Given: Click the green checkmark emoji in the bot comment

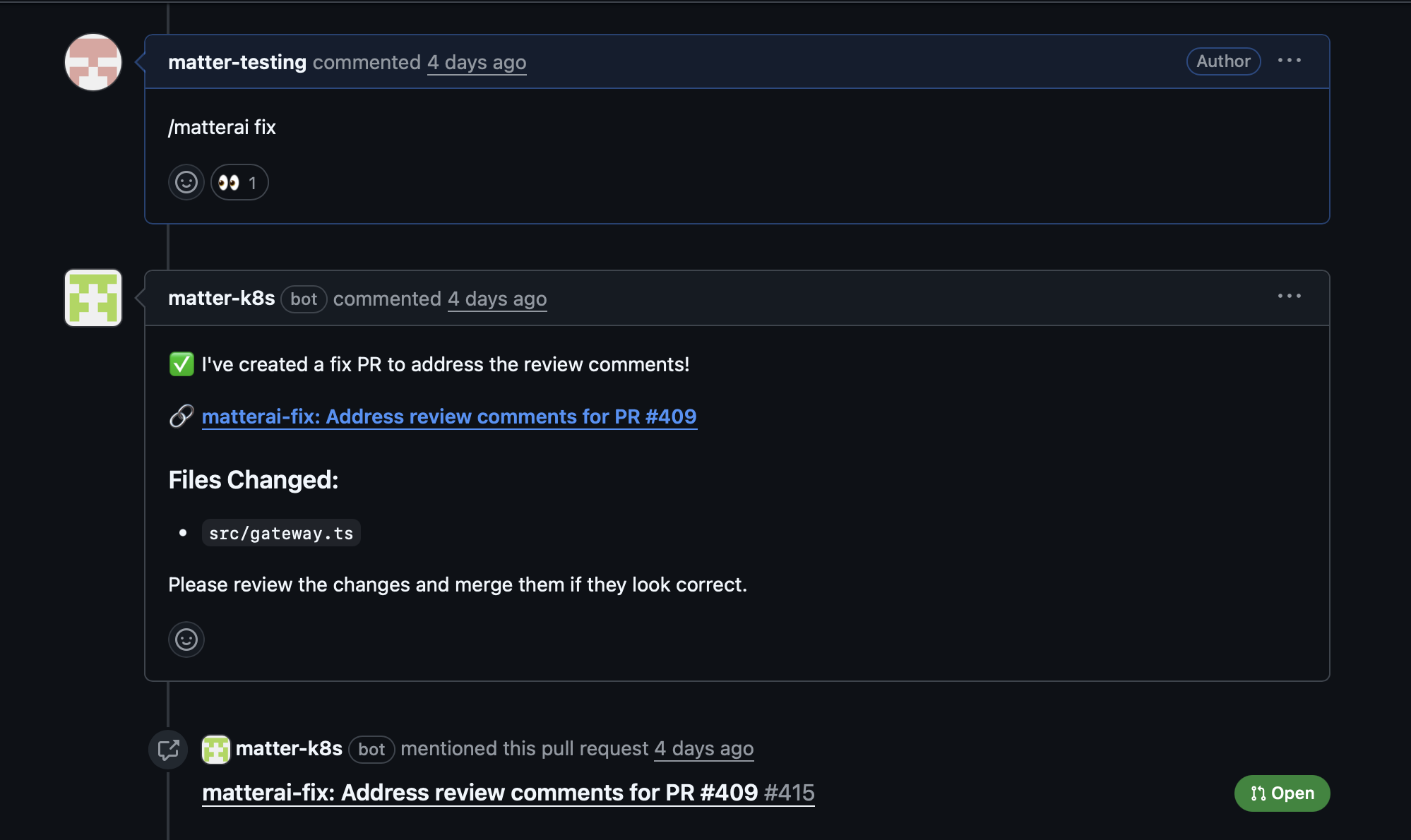Looking at the screenshot, I should (181, 364).
